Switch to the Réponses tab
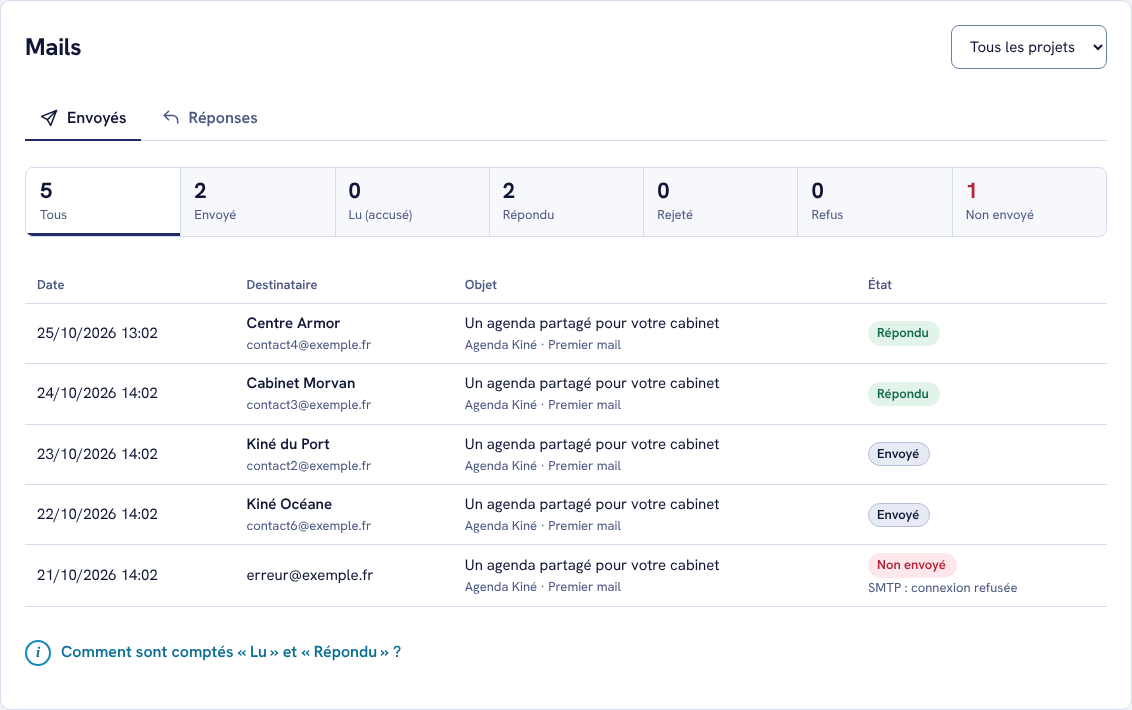1132x710 pixels. tap(209, 118)
